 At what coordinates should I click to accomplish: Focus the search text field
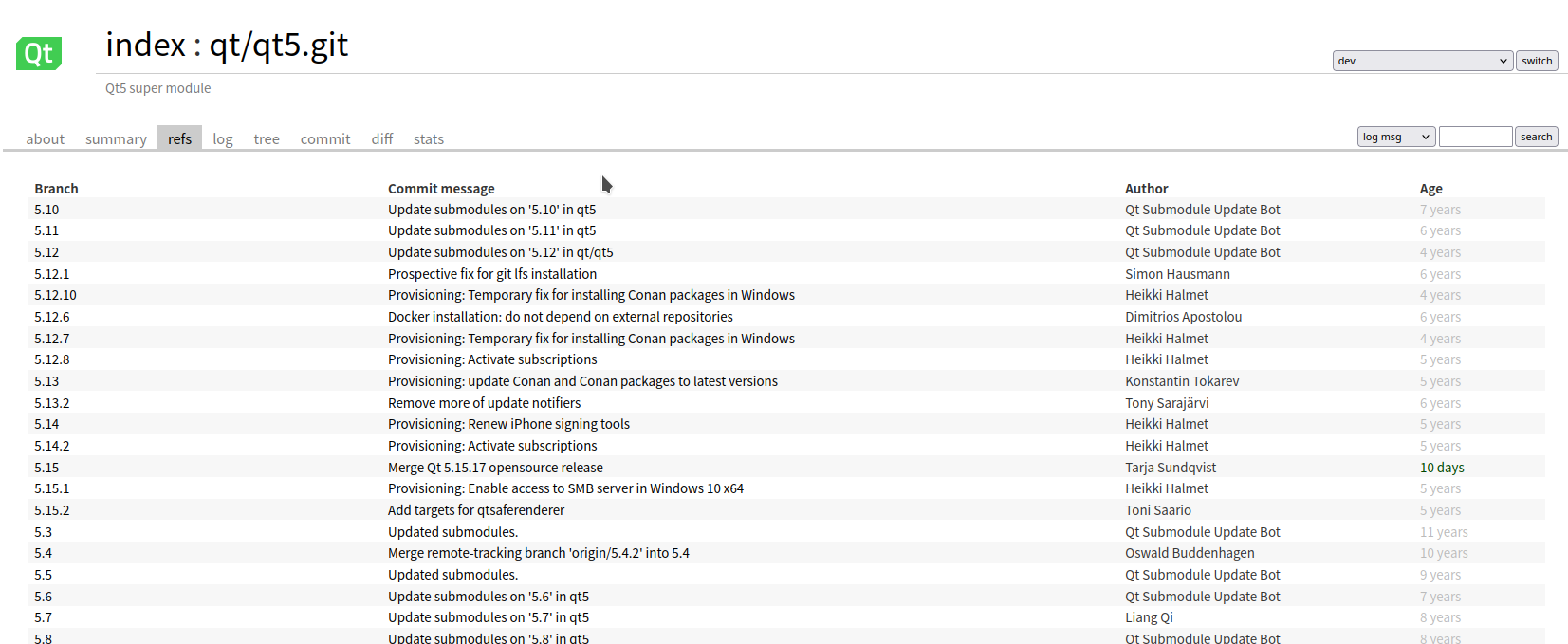pyautogui.click(x=1475, y=137)
